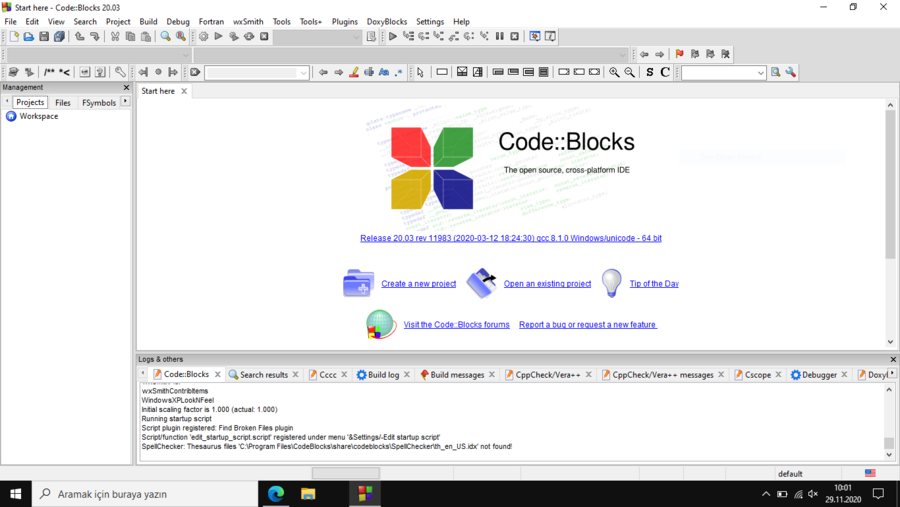This screenshot has width=900, height=507.
Task: Click the Break debugger pause icon
Action: [x=499, y=36]
